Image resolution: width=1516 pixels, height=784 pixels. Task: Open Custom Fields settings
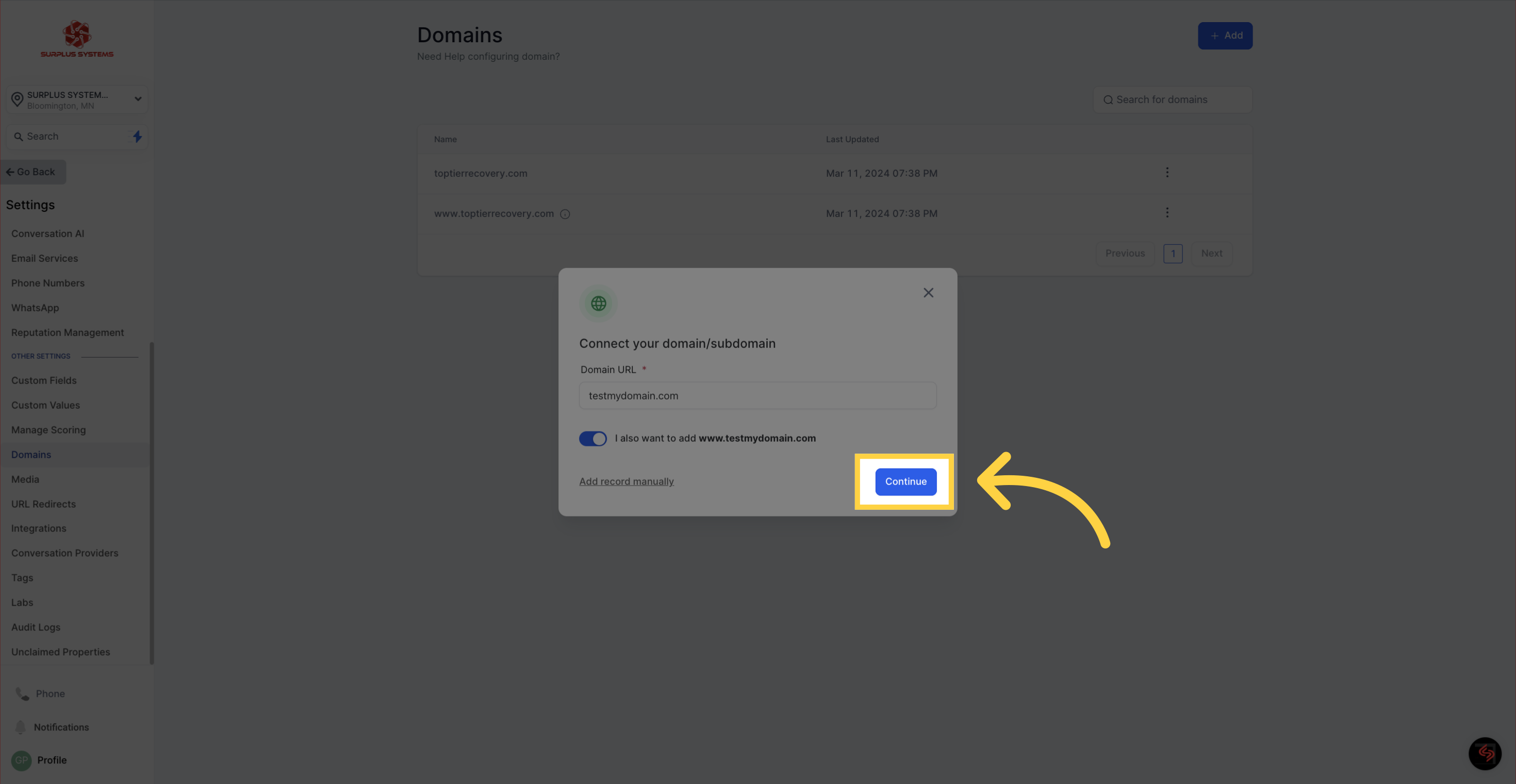pyautogui.click(x=43, y=380)
